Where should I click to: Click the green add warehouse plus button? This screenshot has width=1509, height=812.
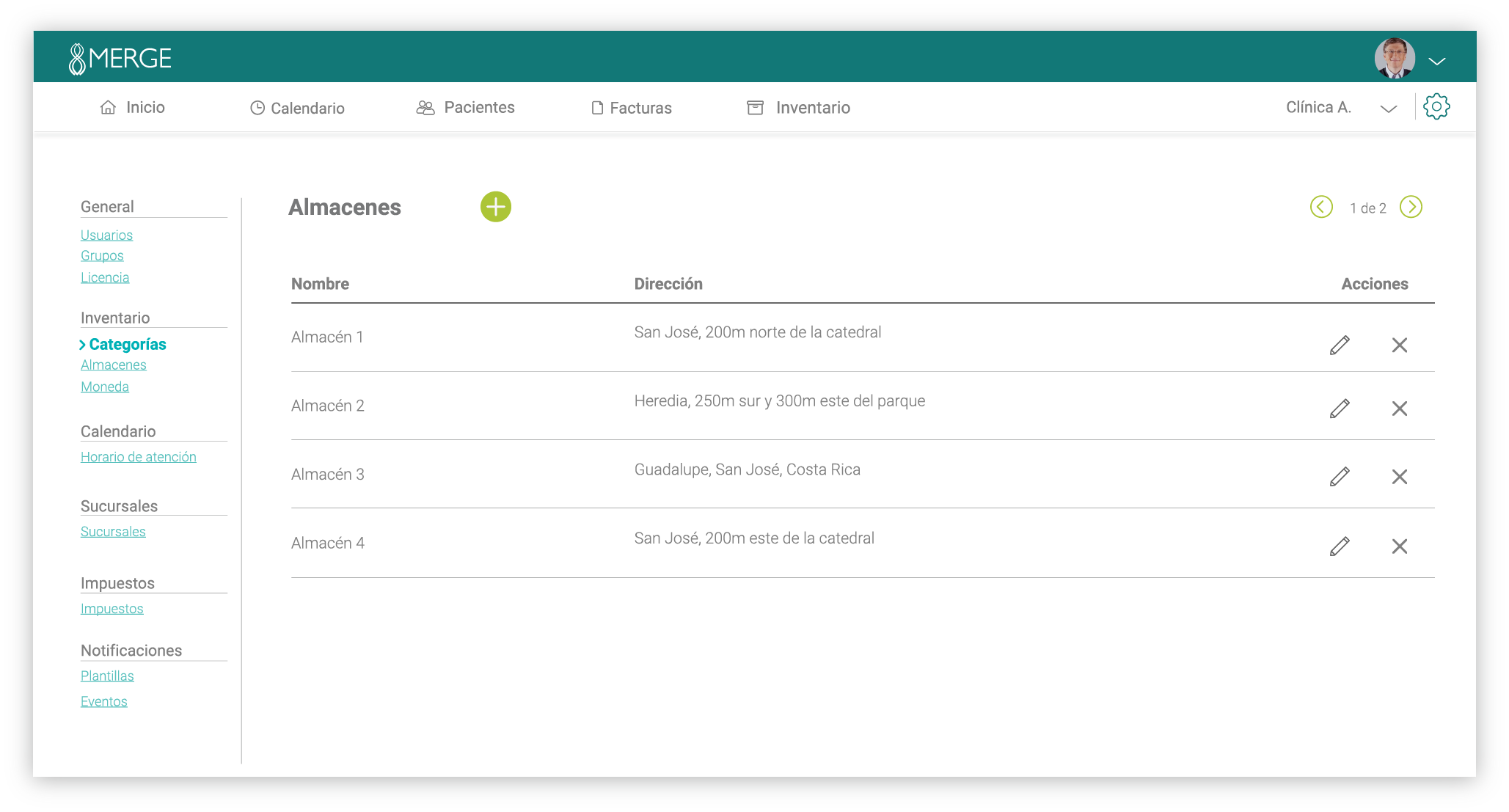tap(496, 207)
